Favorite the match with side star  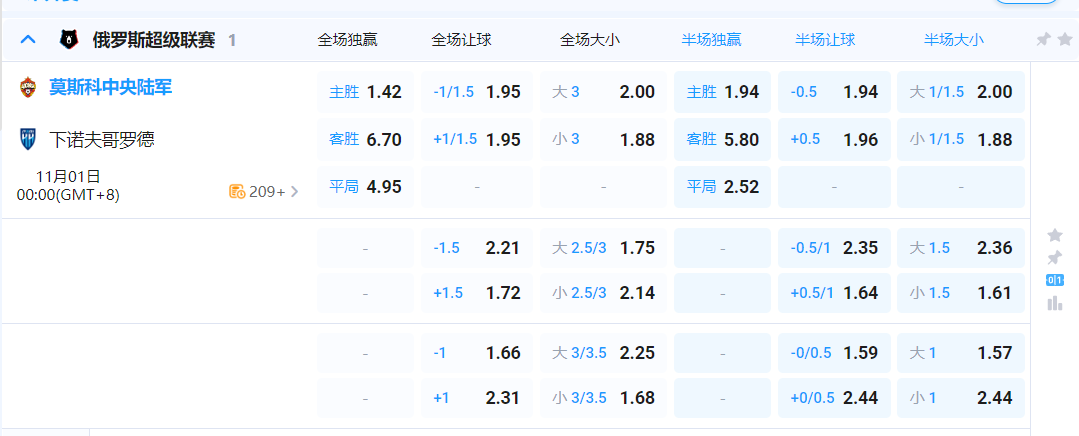coord(1054,235)
